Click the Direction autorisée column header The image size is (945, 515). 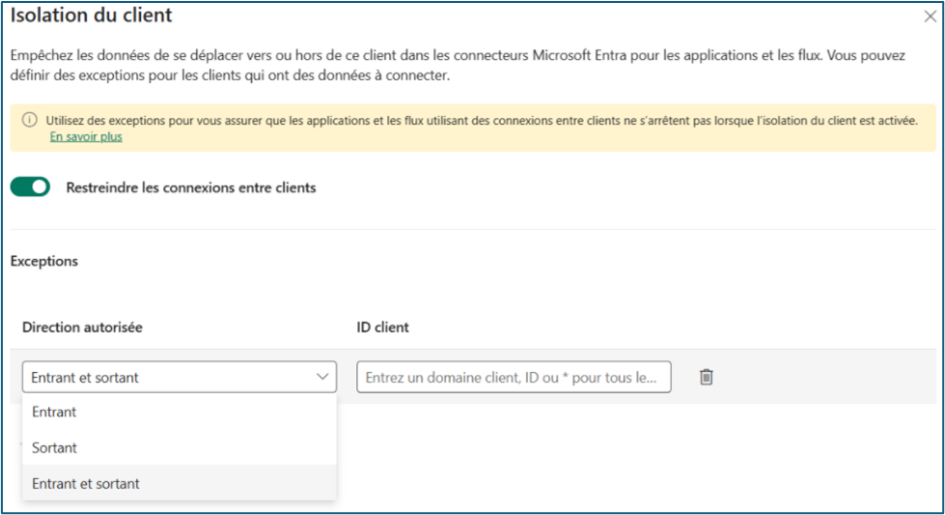click(83, 327)
